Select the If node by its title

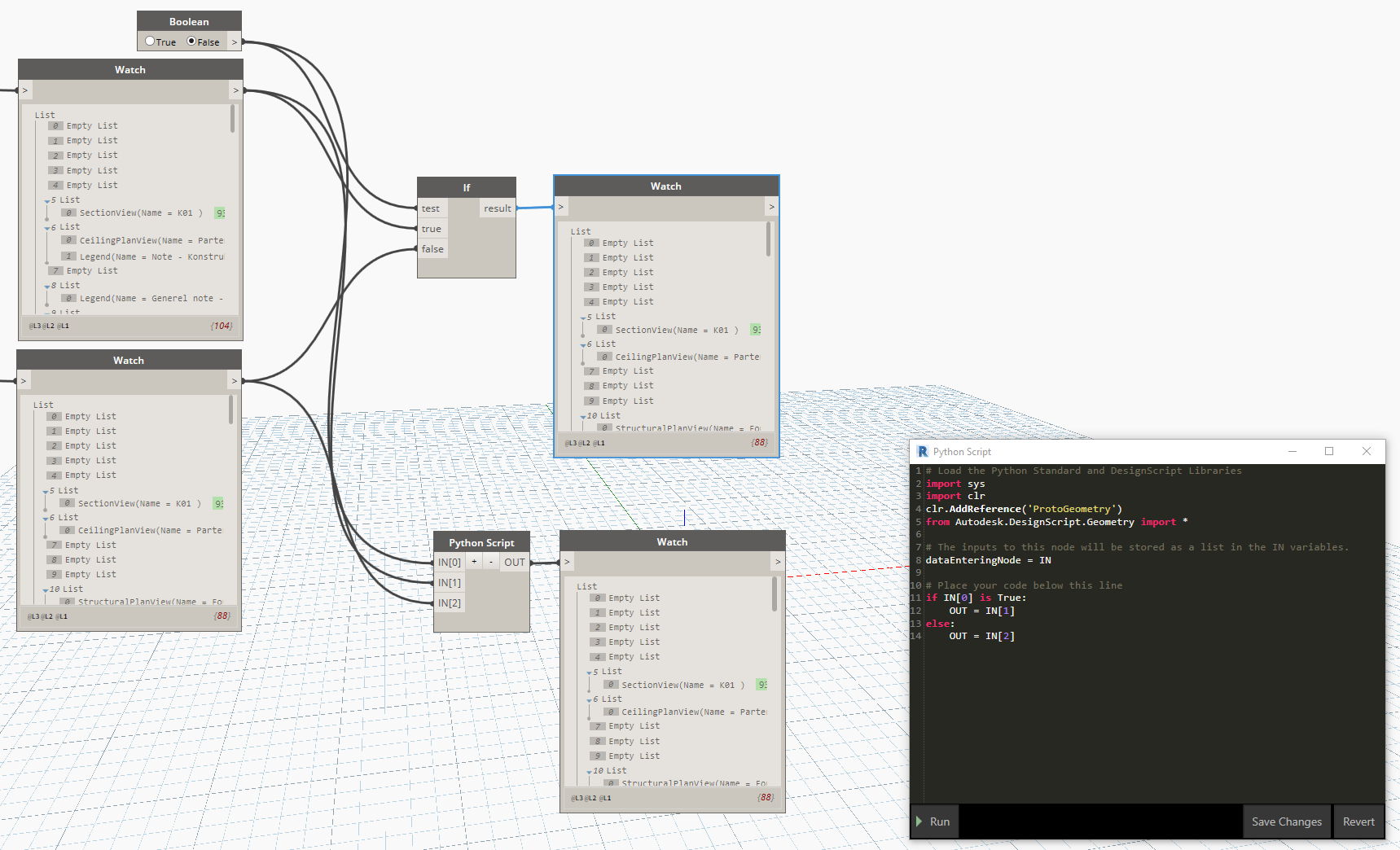tap(467, 187)
